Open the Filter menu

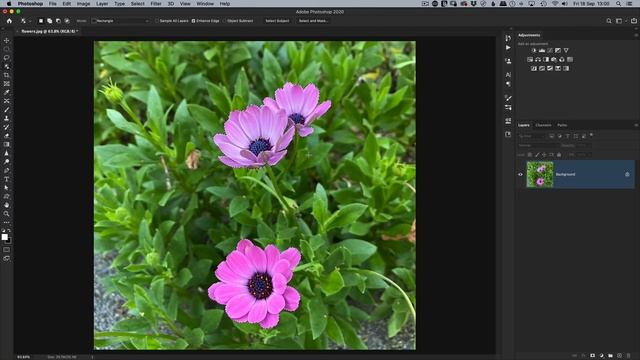point(156,4)
